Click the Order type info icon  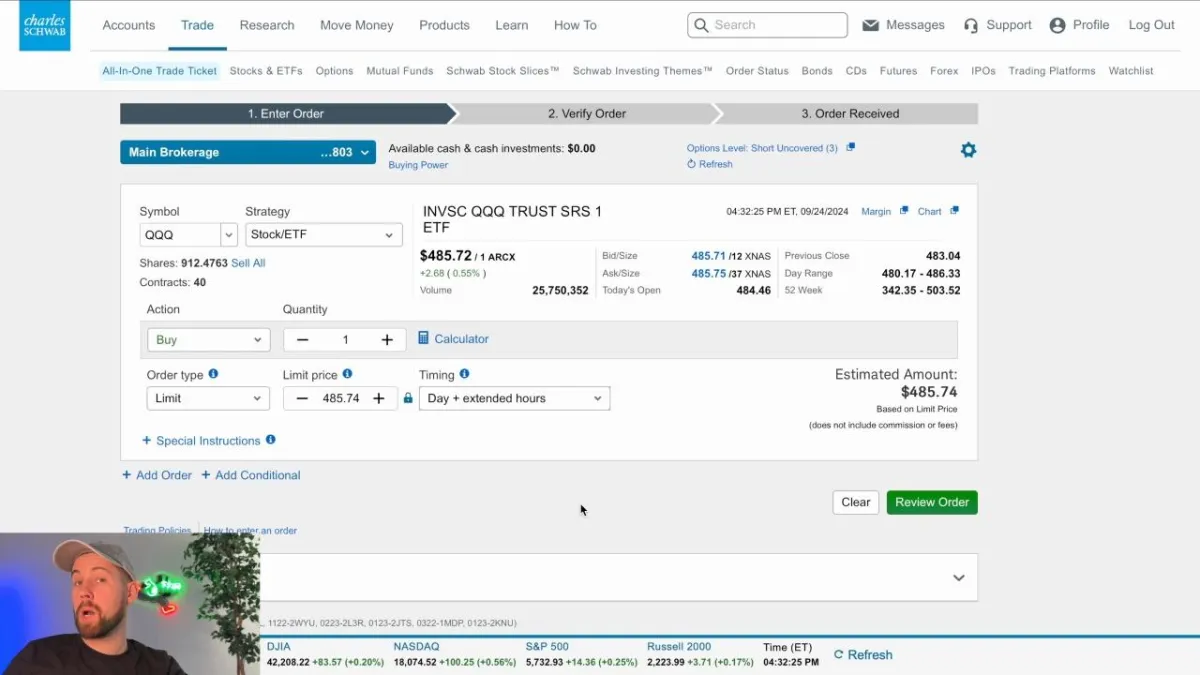pos(213,374)
